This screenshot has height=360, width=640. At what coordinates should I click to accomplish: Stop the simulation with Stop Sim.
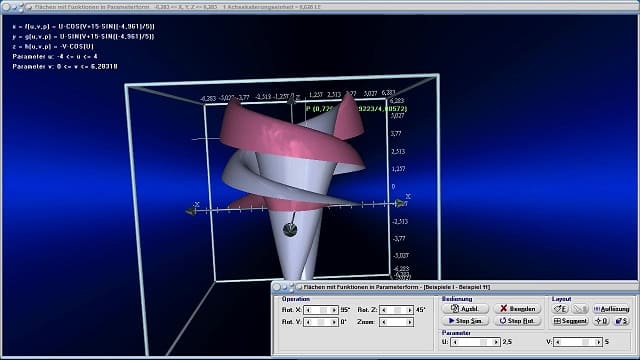(465, 321)
